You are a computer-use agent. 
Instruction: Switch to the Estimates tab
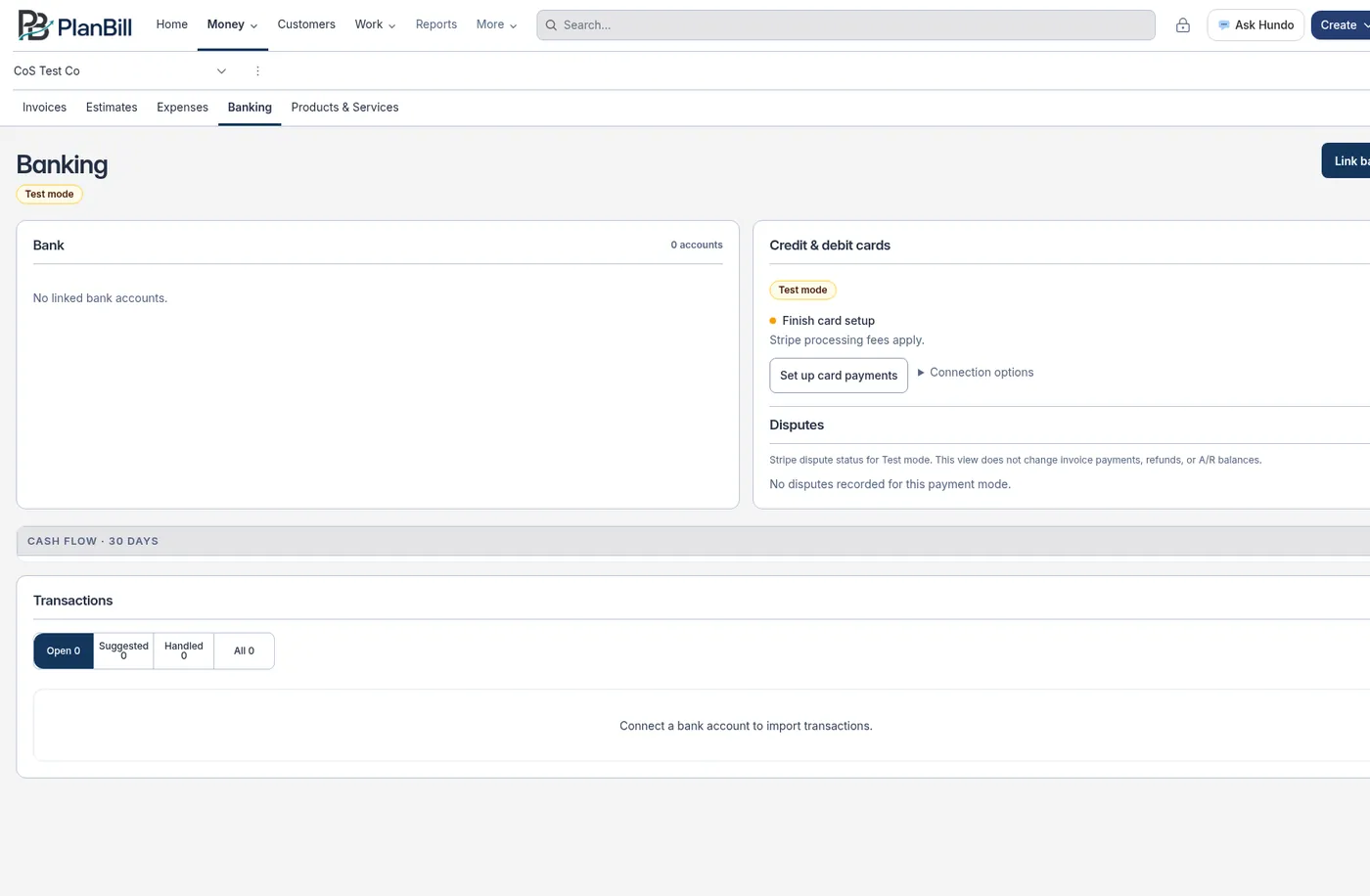[112, 108]
